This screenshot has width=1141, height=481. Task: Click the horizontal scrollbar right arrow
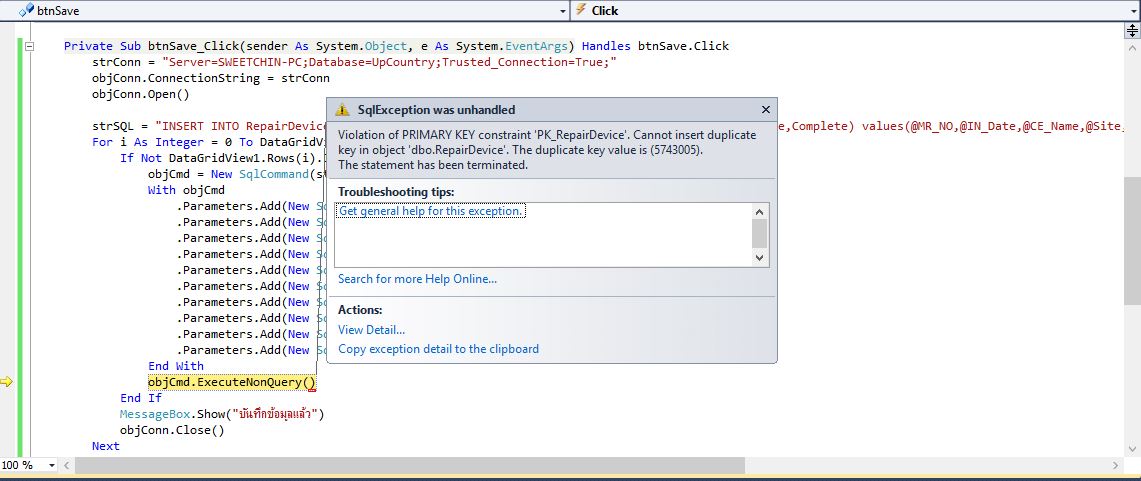(x=1116, y=466)
